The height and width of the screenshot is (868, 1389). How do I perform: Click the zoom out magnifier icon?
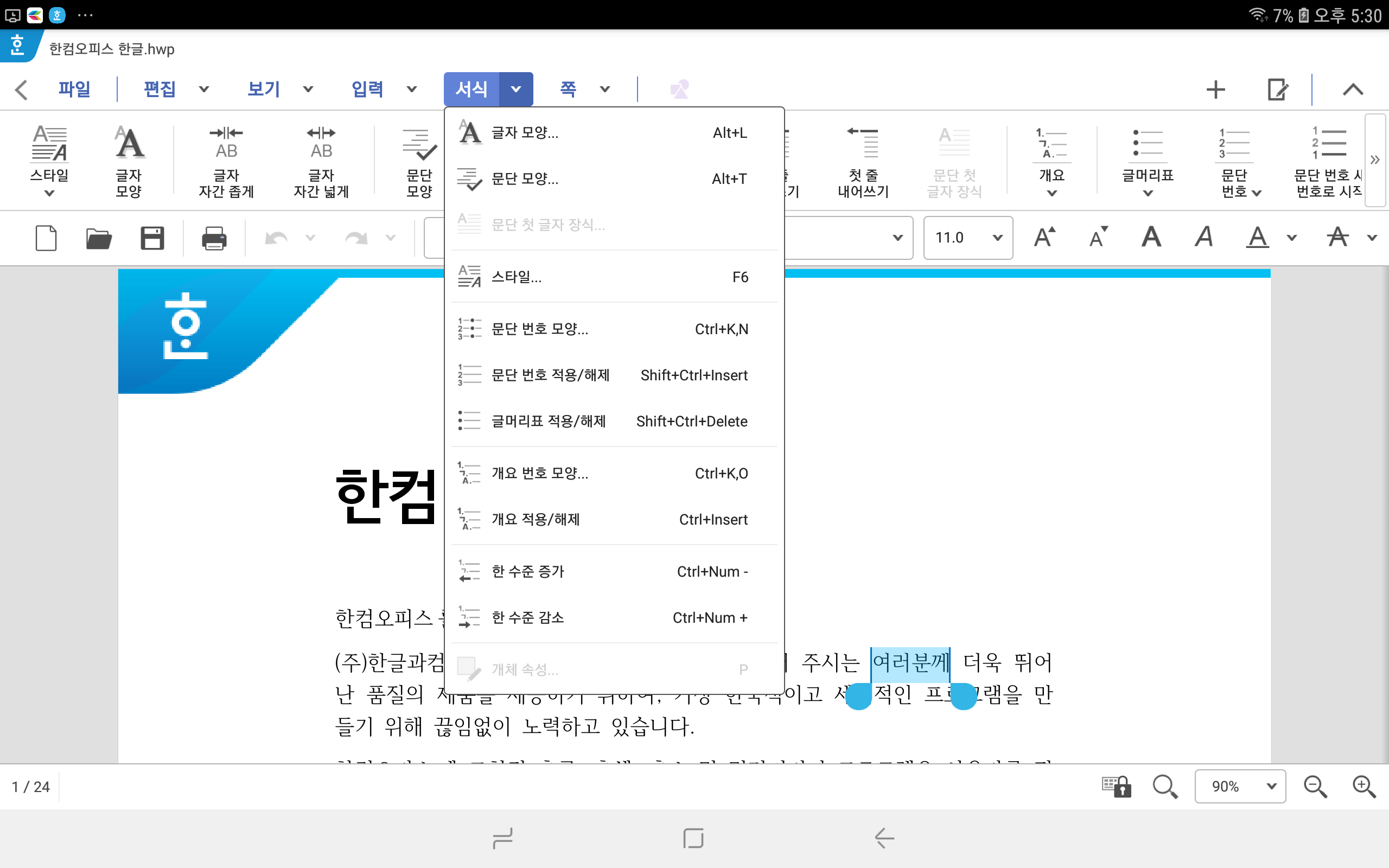1315,787
